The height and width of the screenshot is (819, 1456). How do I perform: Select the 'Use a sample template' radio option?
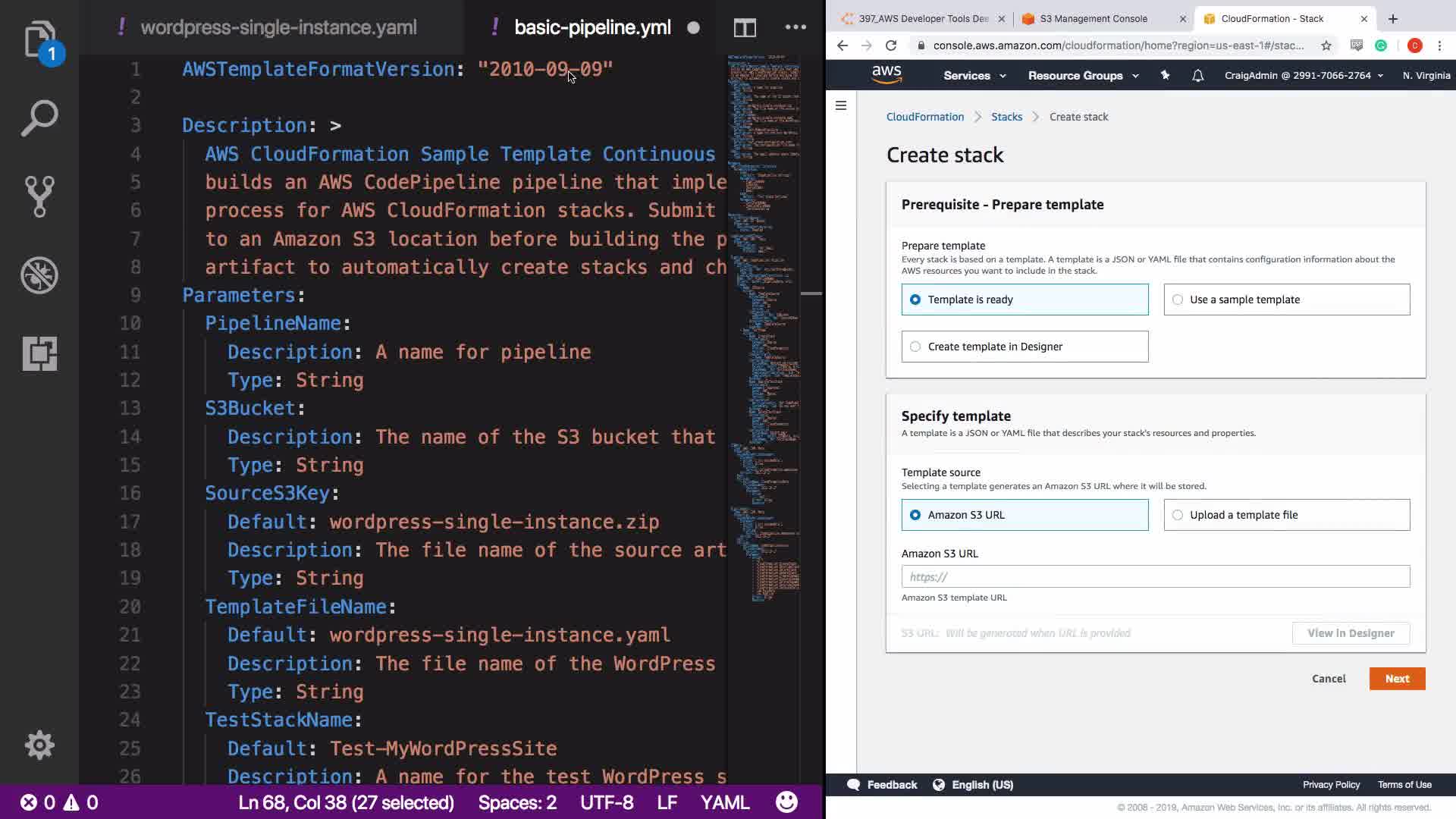1178,300
